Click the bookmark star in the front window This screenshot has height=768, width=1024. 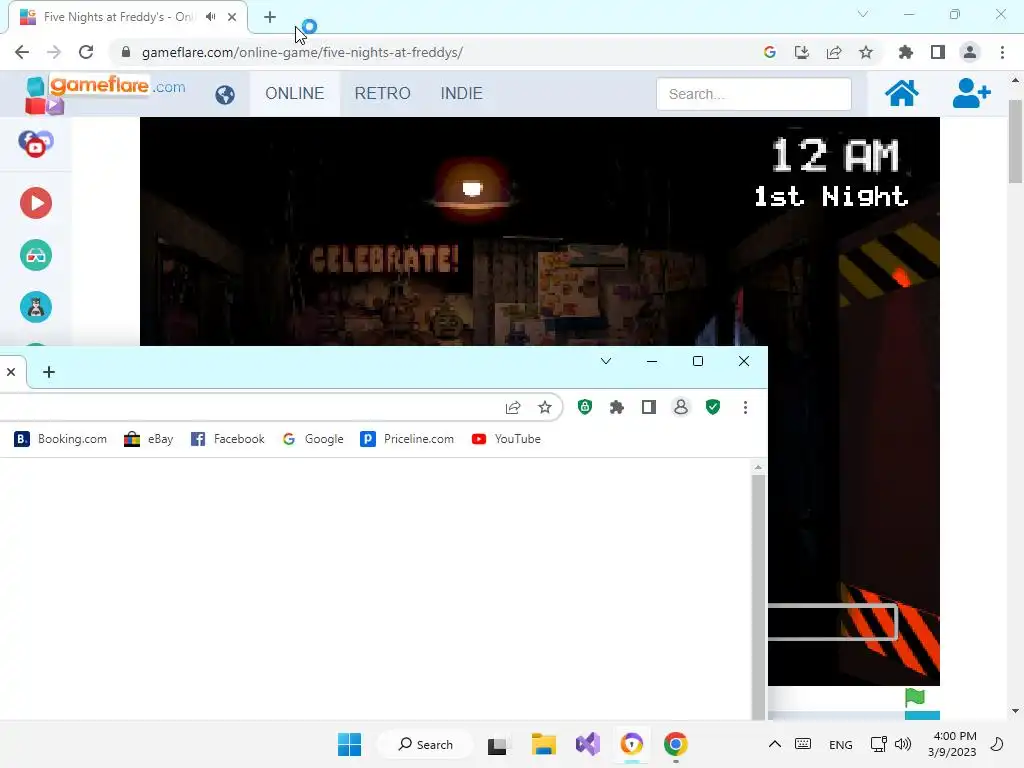(x=545, y=408)
